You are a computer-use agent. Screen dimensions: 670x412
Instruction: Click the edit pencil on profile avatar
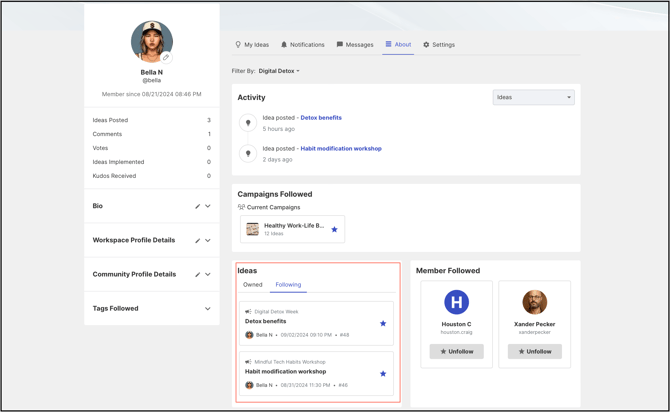(166, 57)
